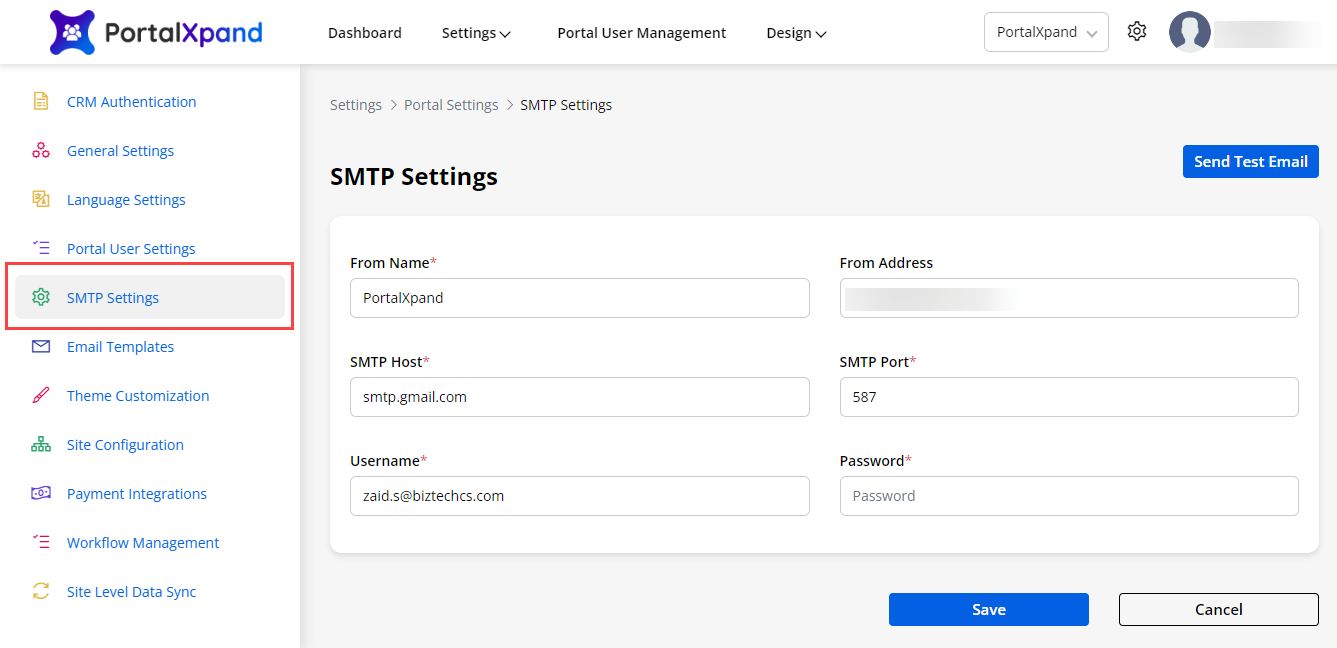Click the Site Configuration sitemap icon

click(x=41, y=444)
